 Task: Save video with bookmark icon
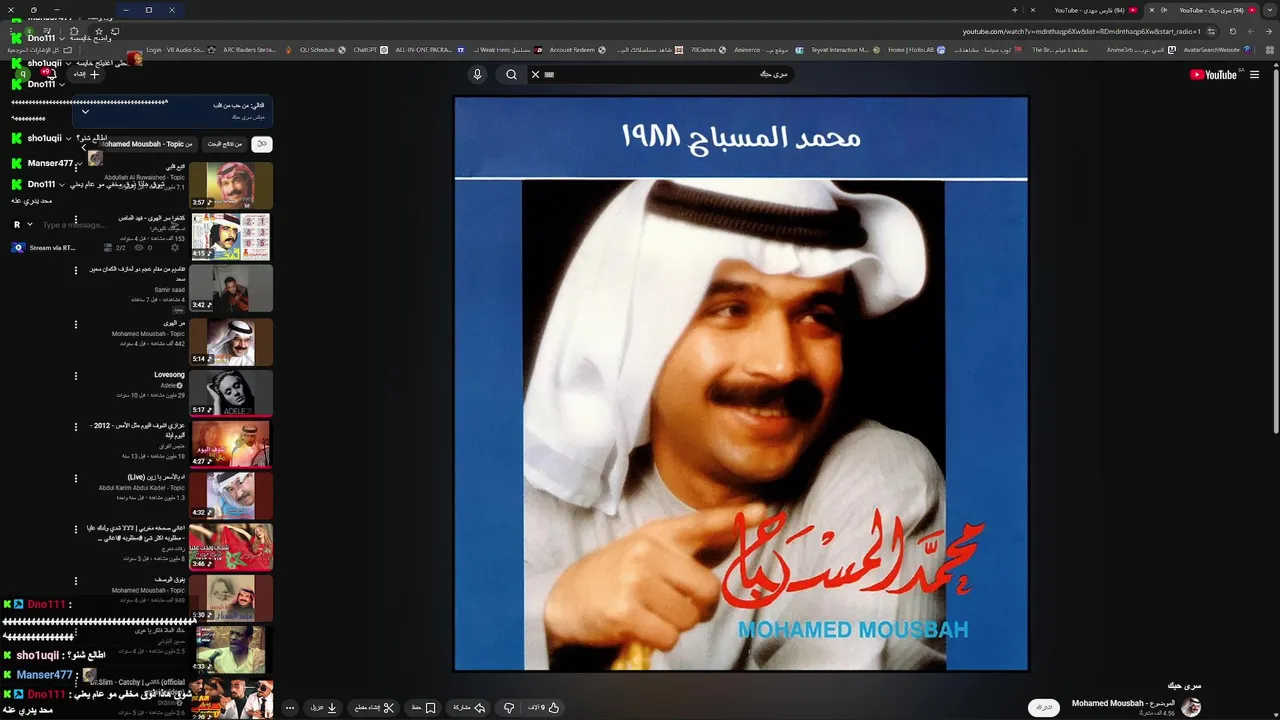click(424, 707)
